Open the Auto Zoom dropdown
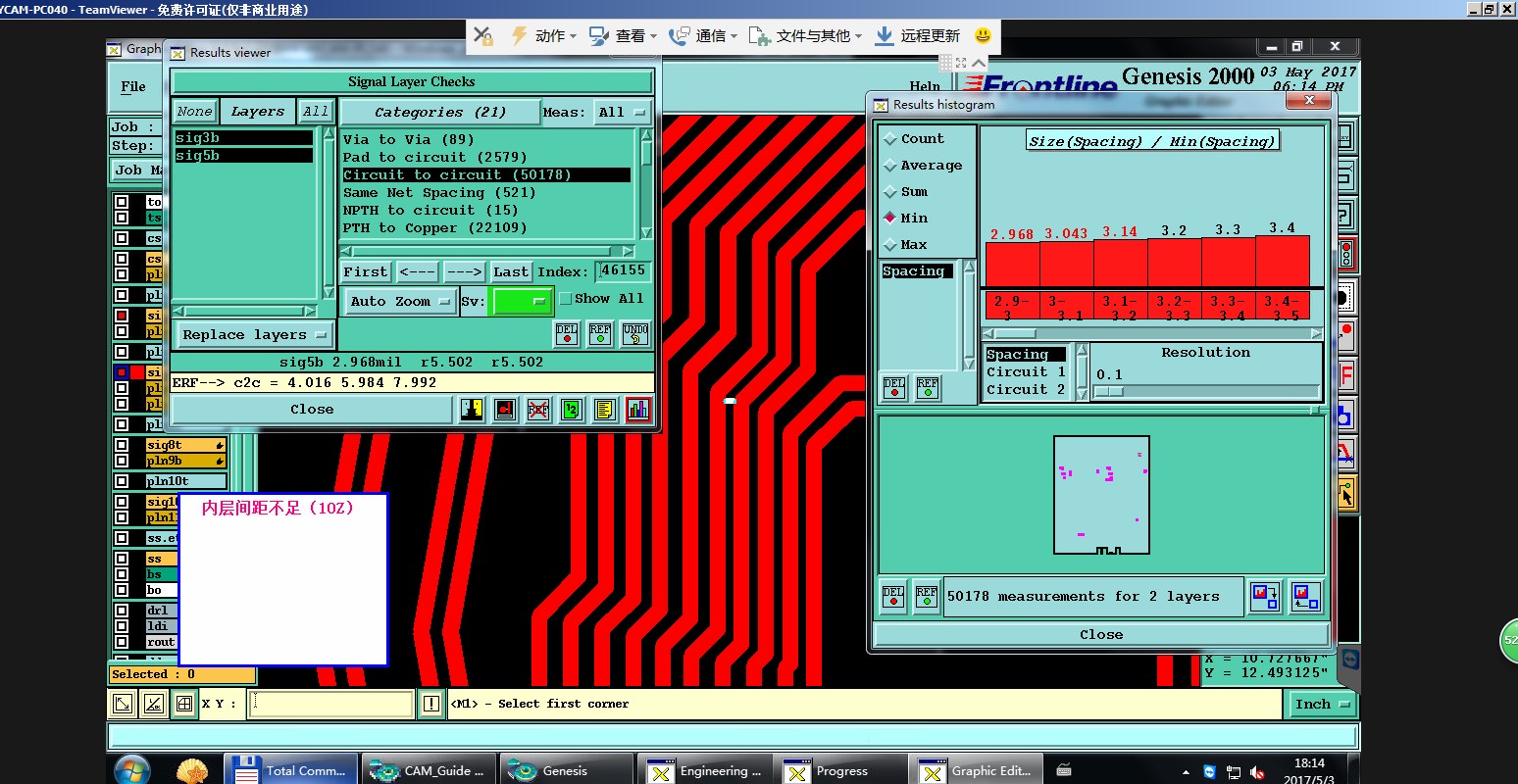The image size is (1518, 784). (x=399, y=302)
